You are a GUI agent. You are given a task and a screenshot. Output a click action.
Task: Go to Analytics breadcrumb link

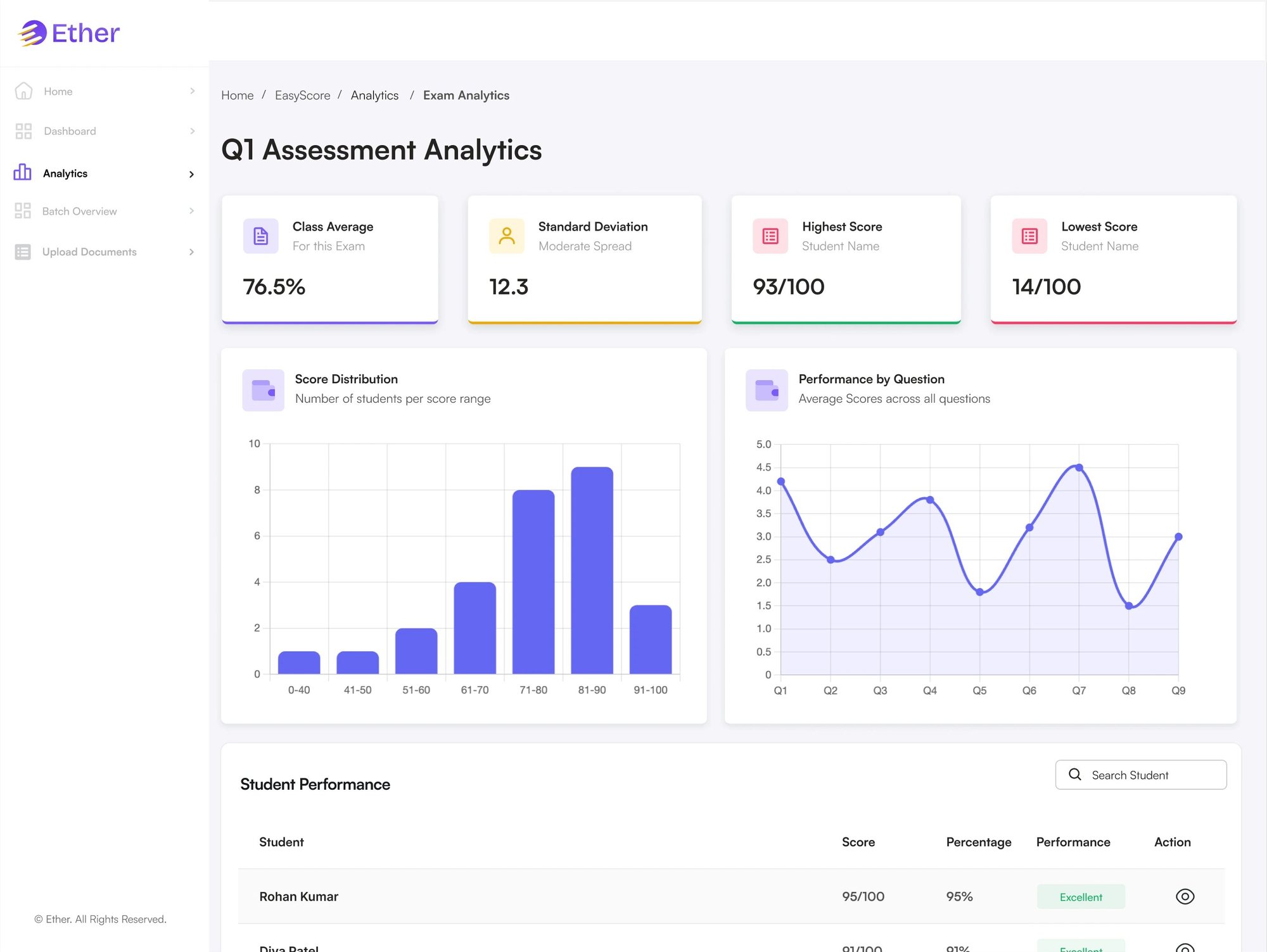374,95
